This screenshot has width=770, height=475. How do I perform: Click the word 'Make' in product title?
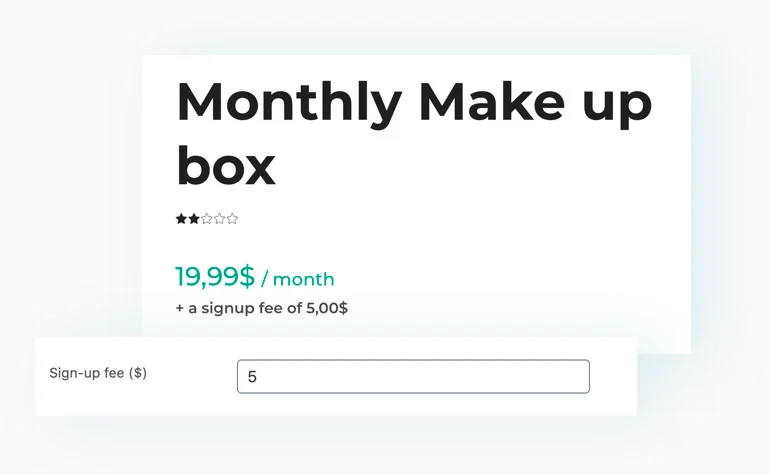pyautogui.click(x=492, y=102)
